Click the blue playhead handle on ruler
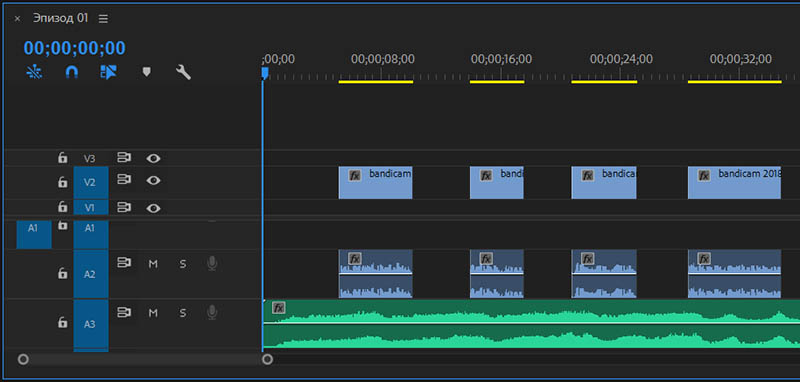Screen dimensions: 800x382 (265, 73)
